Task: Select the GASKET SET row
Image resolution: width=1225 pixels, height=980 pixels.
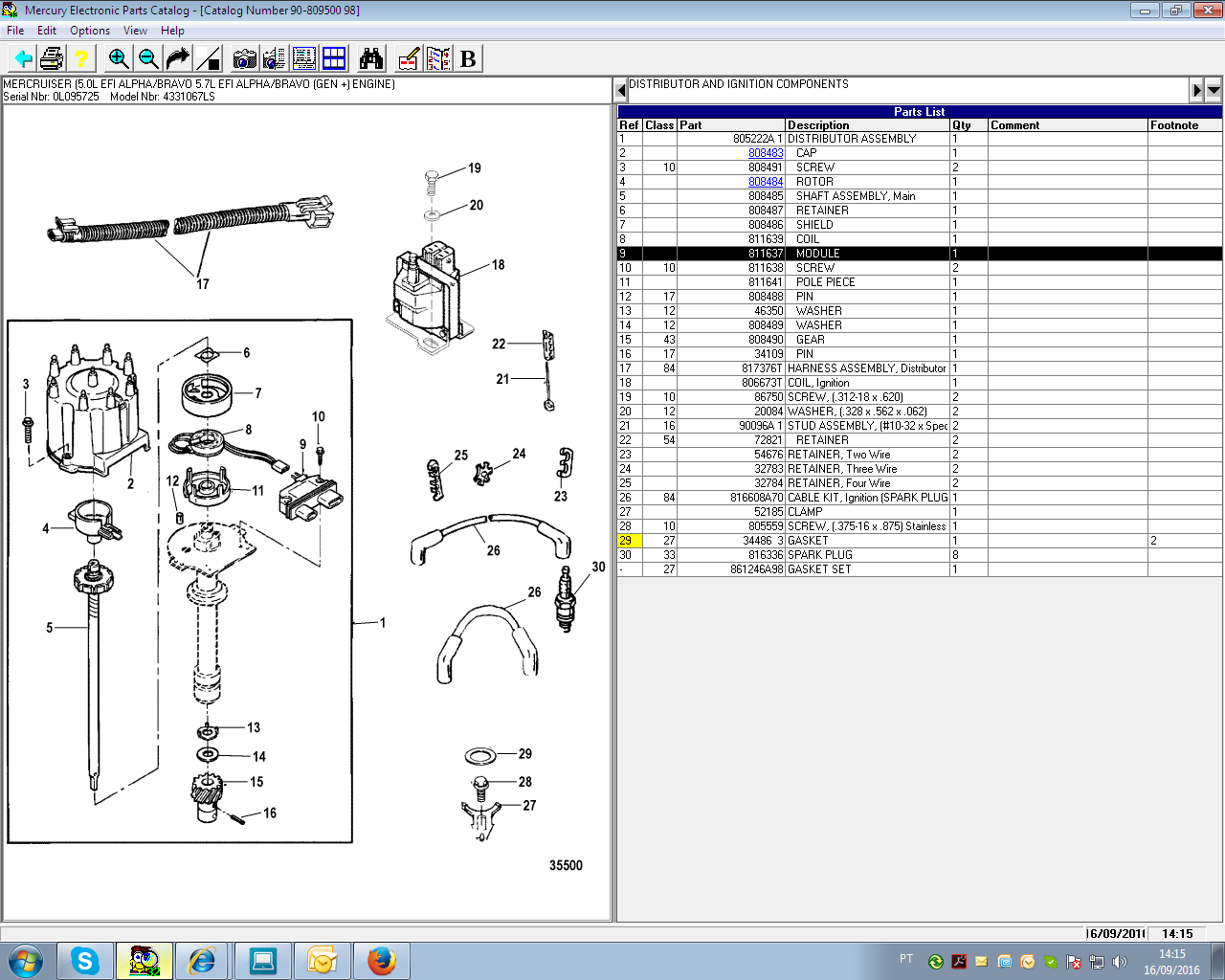Action: (x=920, y=569)
